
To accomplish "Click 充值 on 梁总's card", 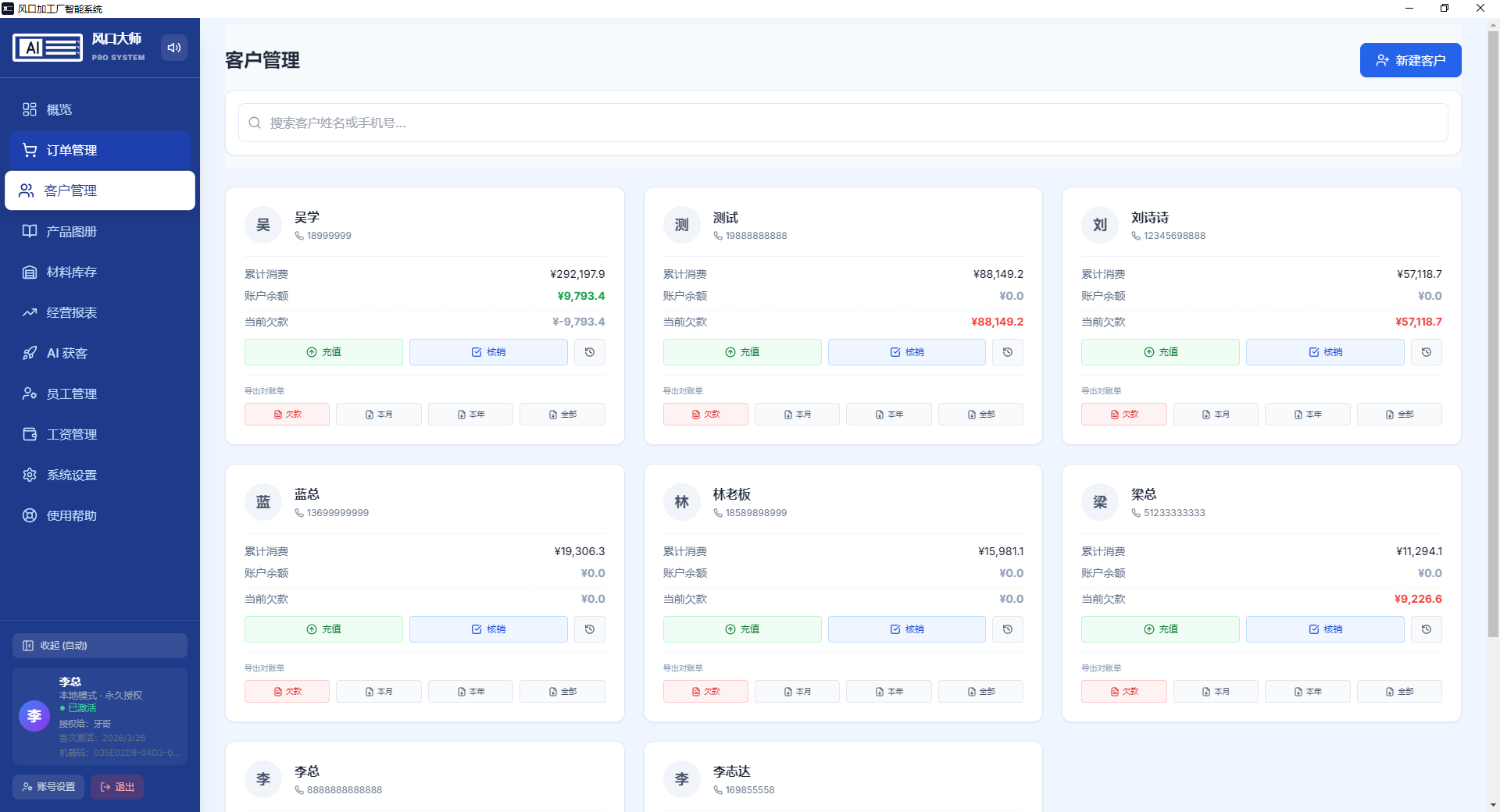I will click(x=1160, y=629).
